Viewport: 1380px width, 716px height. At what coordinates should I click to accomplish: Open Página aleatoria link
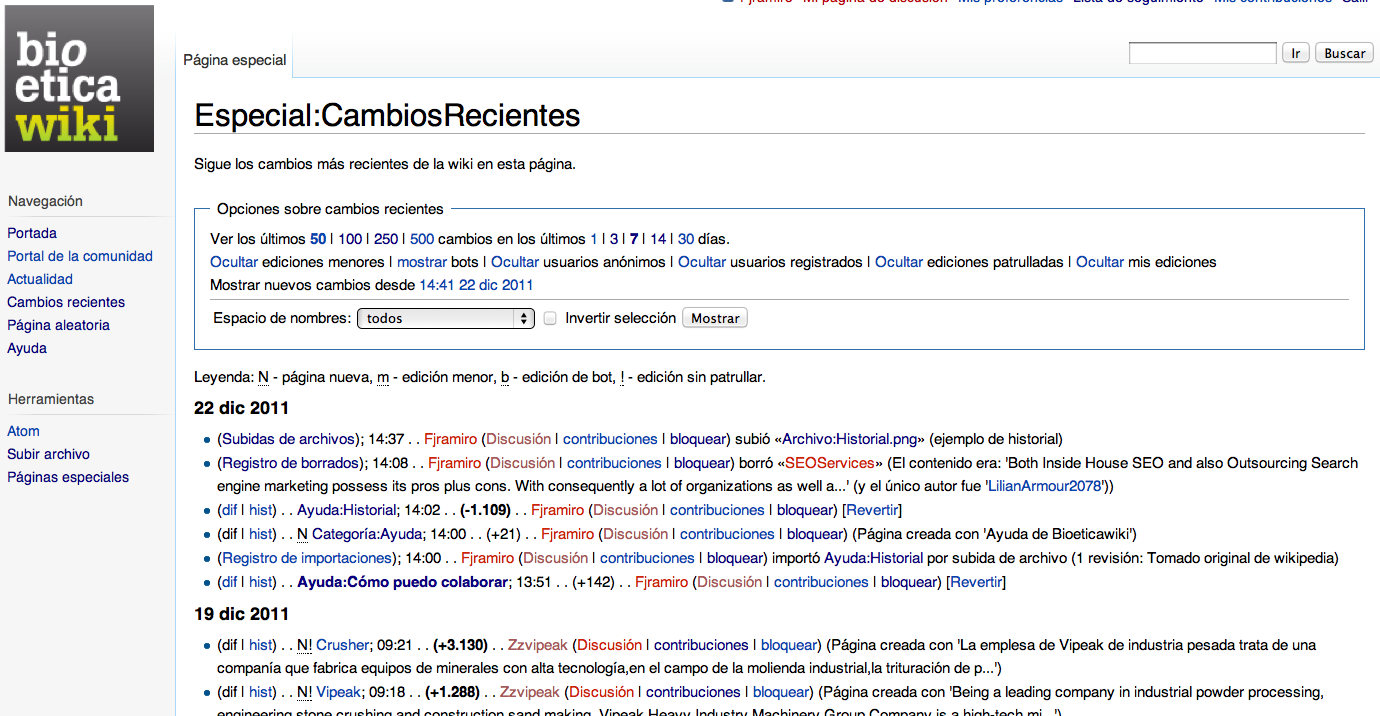58,325
